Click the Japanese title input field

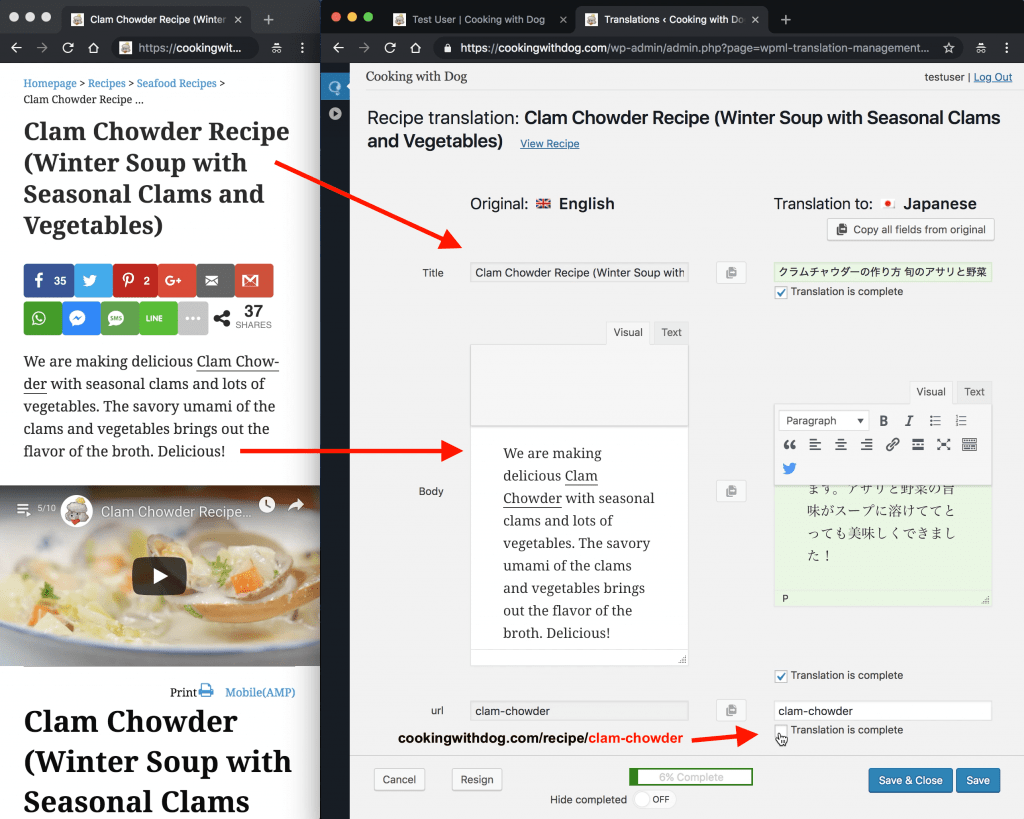point(883,272)
